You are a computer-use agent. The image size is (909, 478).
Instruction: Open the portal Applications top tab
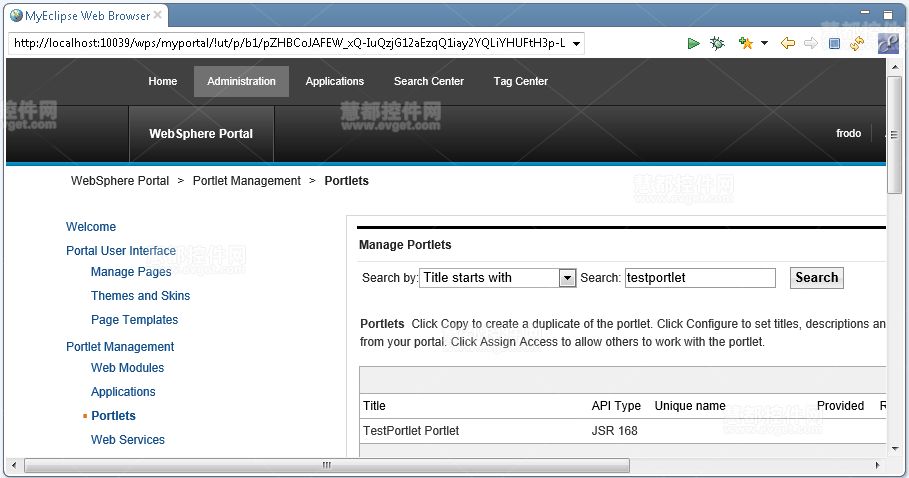pyautogui.click(x=334, y=81)
